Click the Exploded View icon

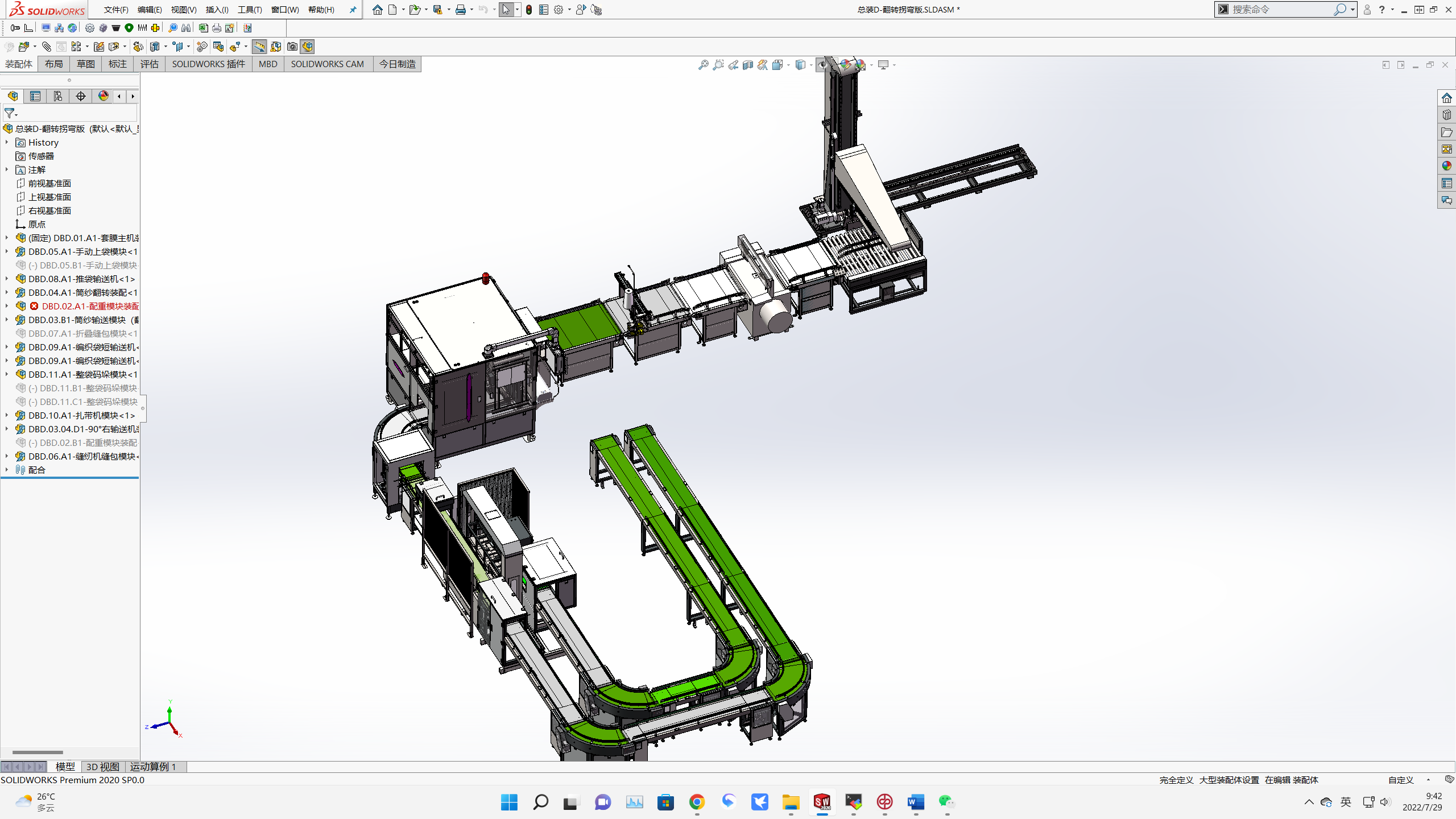(x=235, y=47)
